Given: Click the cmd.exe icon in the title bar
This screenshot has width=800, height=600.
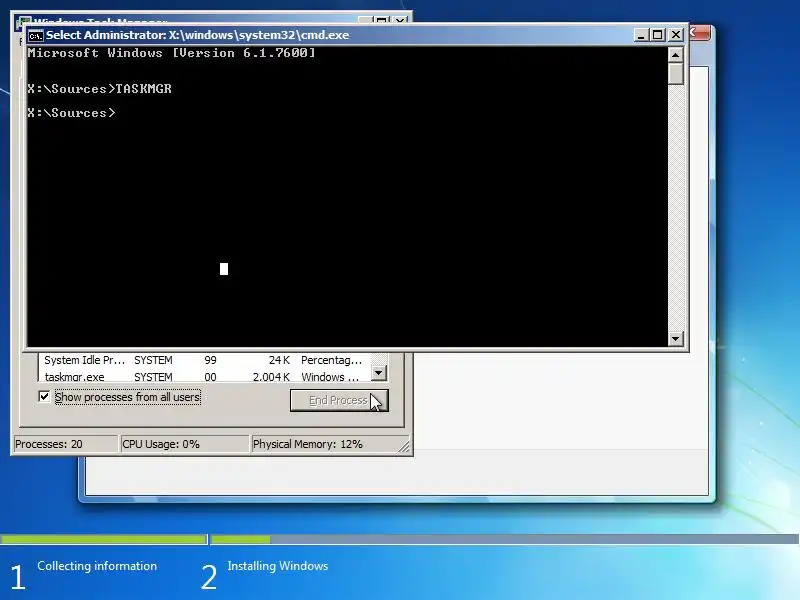Looking at the screenshot, I should coord(35,35).
